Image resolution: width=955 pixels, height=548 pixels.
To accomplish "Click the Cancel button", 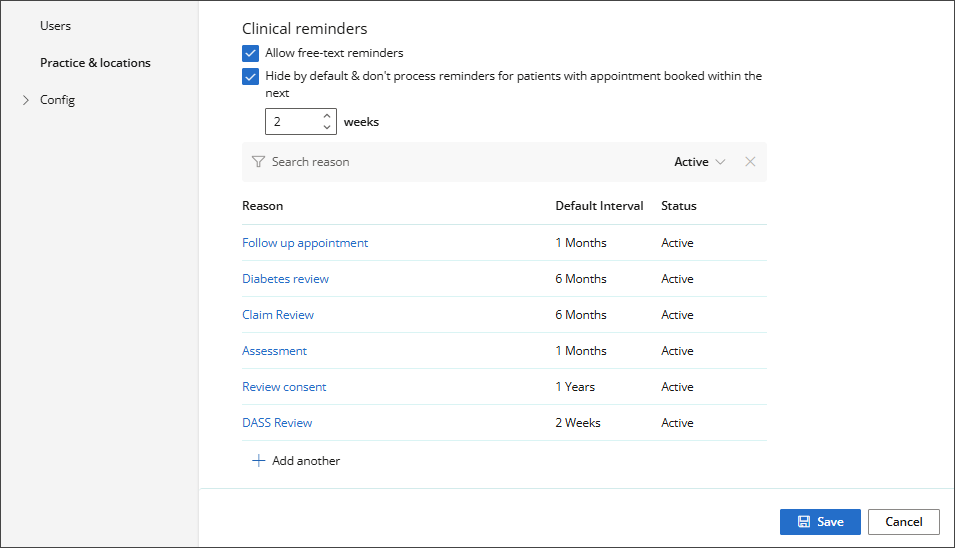I will [x=903, y=522].
